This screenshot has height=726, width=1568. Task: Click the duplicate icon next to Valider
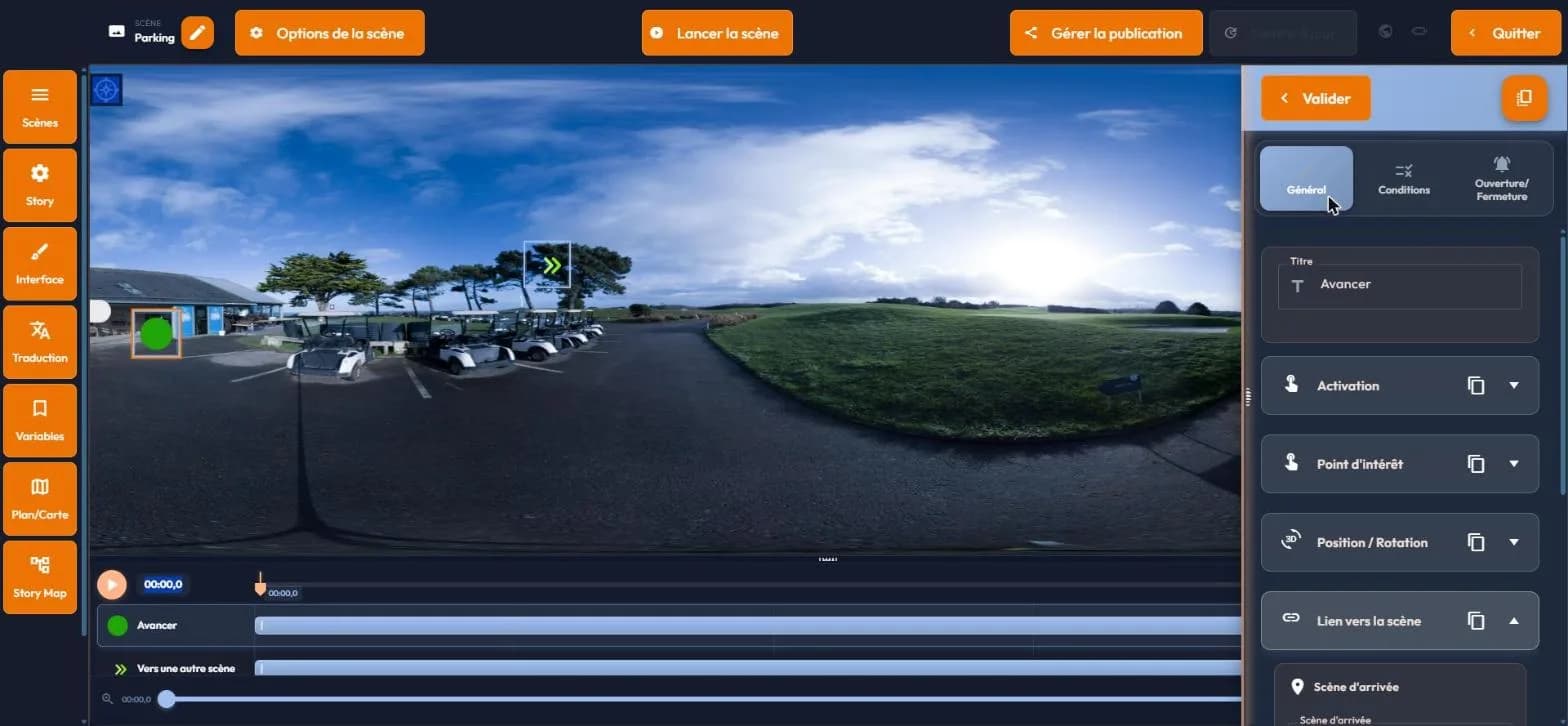pos(1524,98)
